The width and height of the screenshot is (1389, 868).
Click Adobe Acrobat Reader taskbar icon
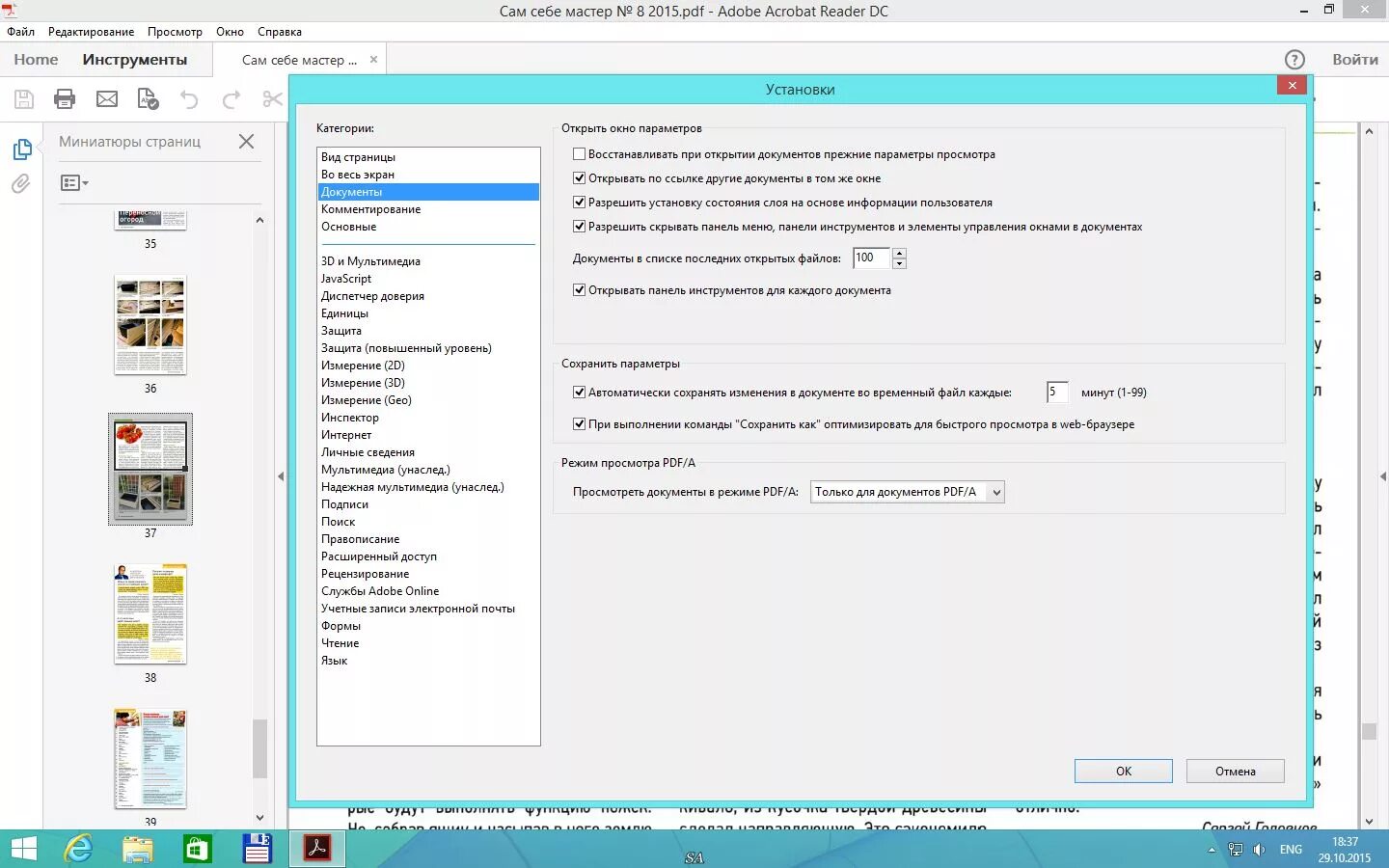coord(317,849)
